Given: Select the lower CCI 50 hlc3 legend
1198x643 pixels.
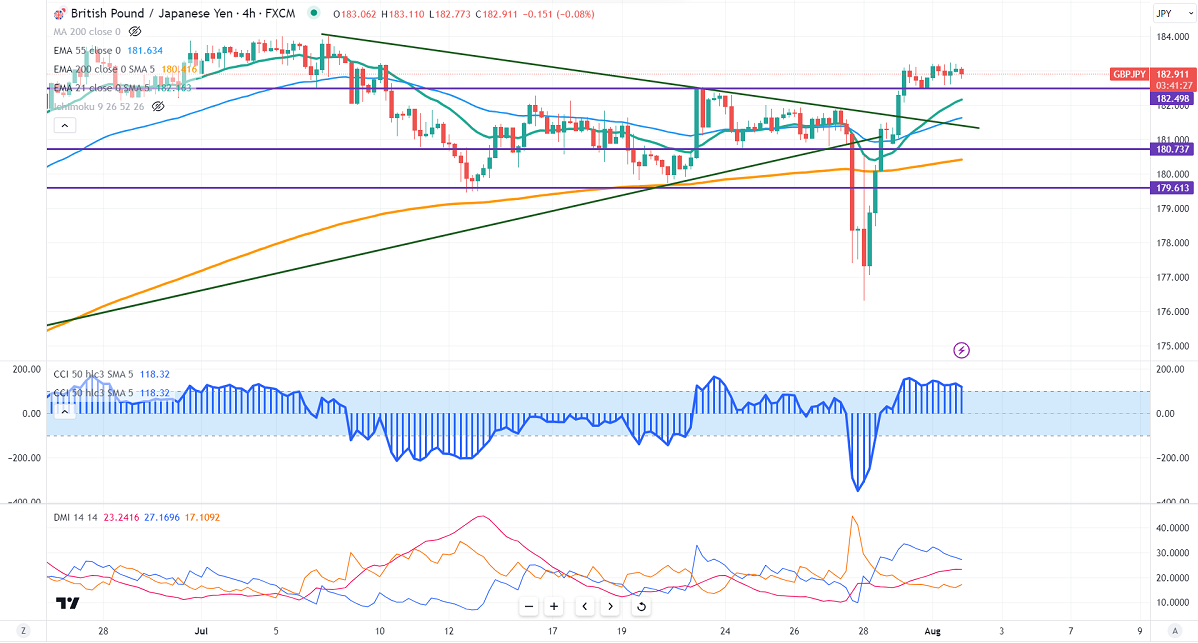Looking at the screenshot, I should [93, 393].
